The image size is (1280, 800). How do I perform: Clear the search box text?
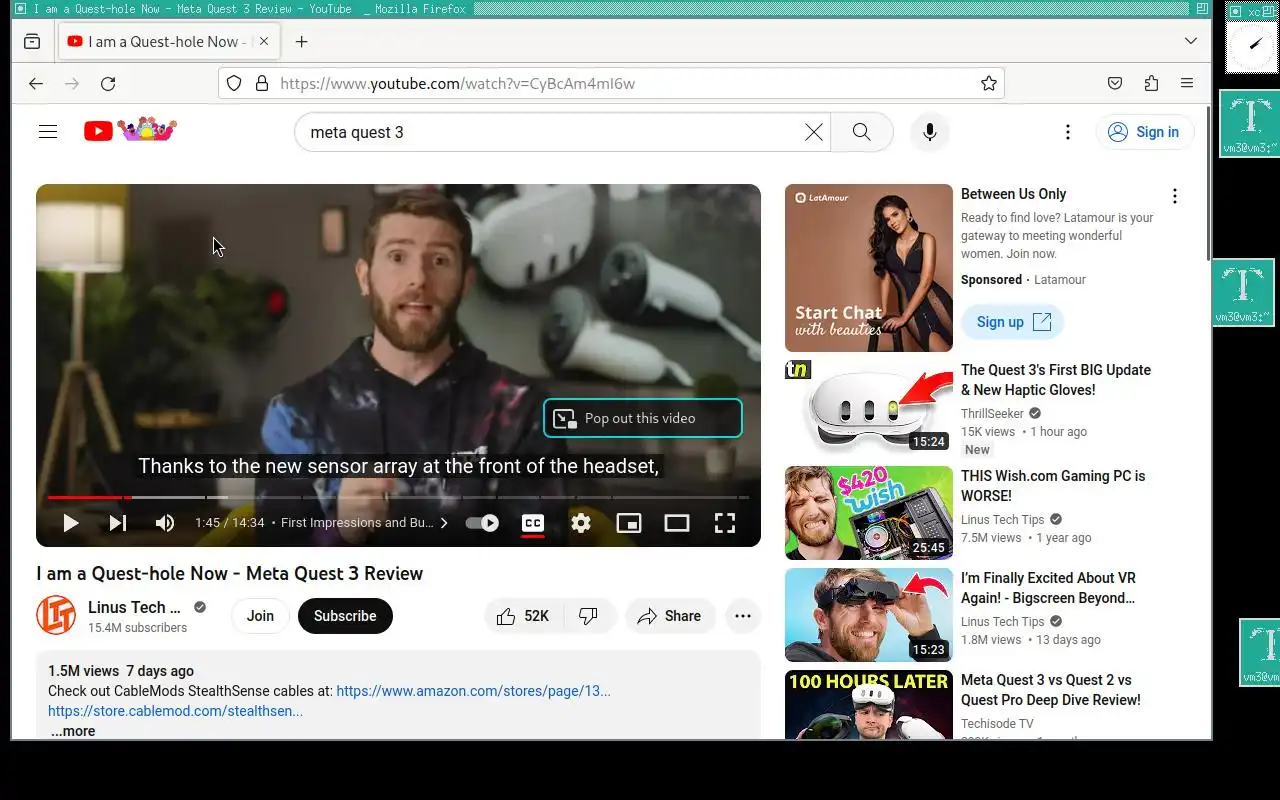click(814, 132)
